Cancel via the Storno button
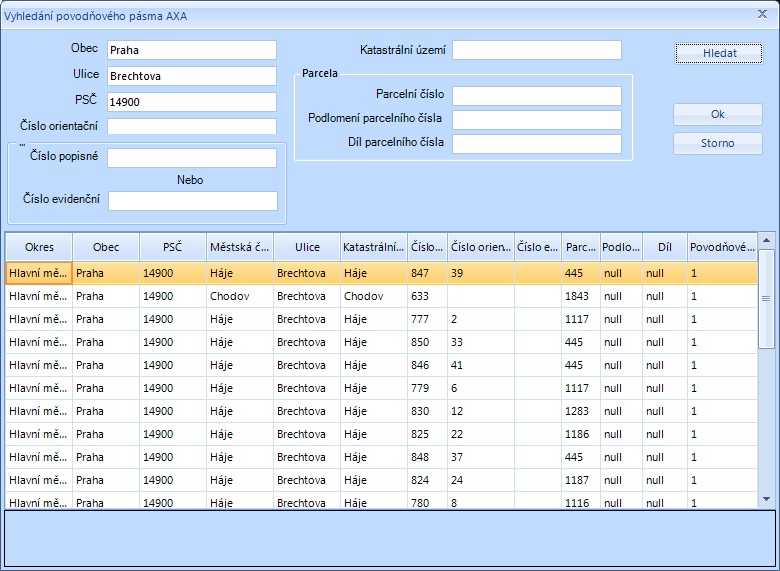Image resolution: width=780 pixels, height=571 pixels. point(718,143)
